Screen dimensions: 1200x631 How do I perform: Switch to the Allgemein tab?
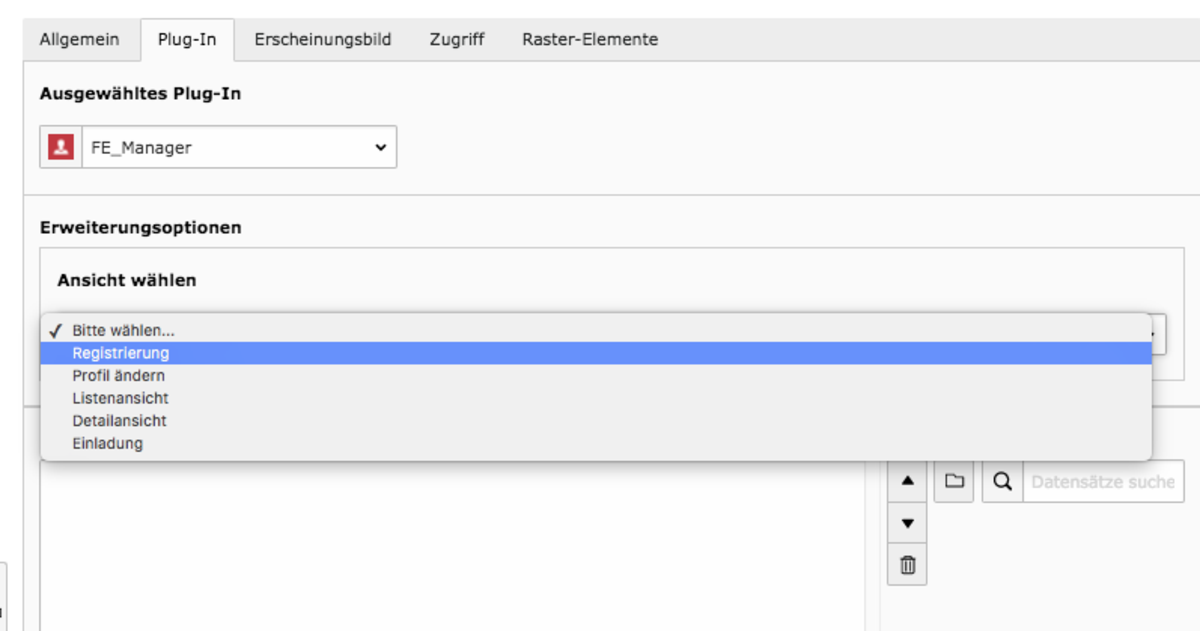79,40
